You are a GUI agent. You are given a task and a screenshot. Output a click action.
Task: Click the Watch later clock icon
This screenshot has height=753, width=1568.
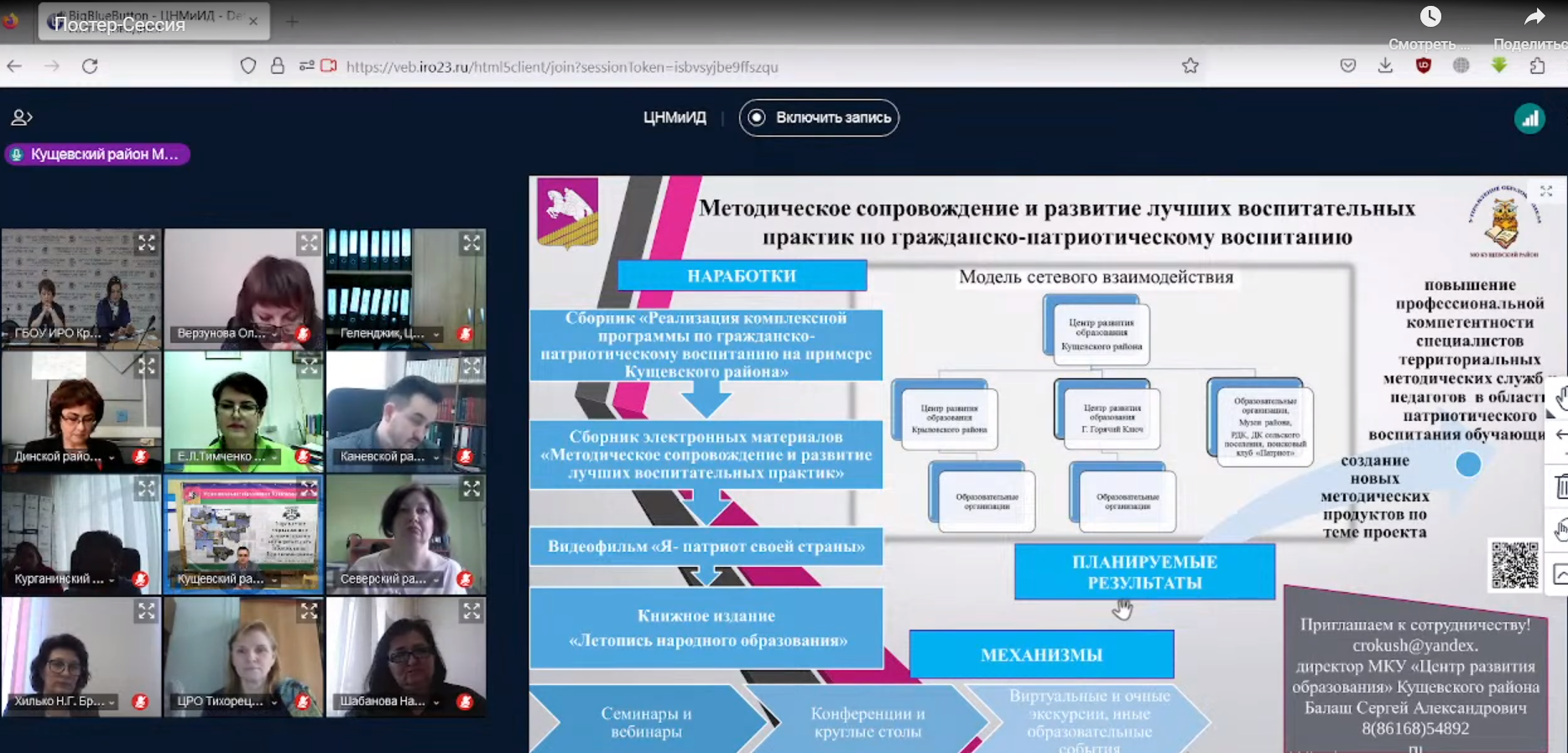[x=1430, y=17]
